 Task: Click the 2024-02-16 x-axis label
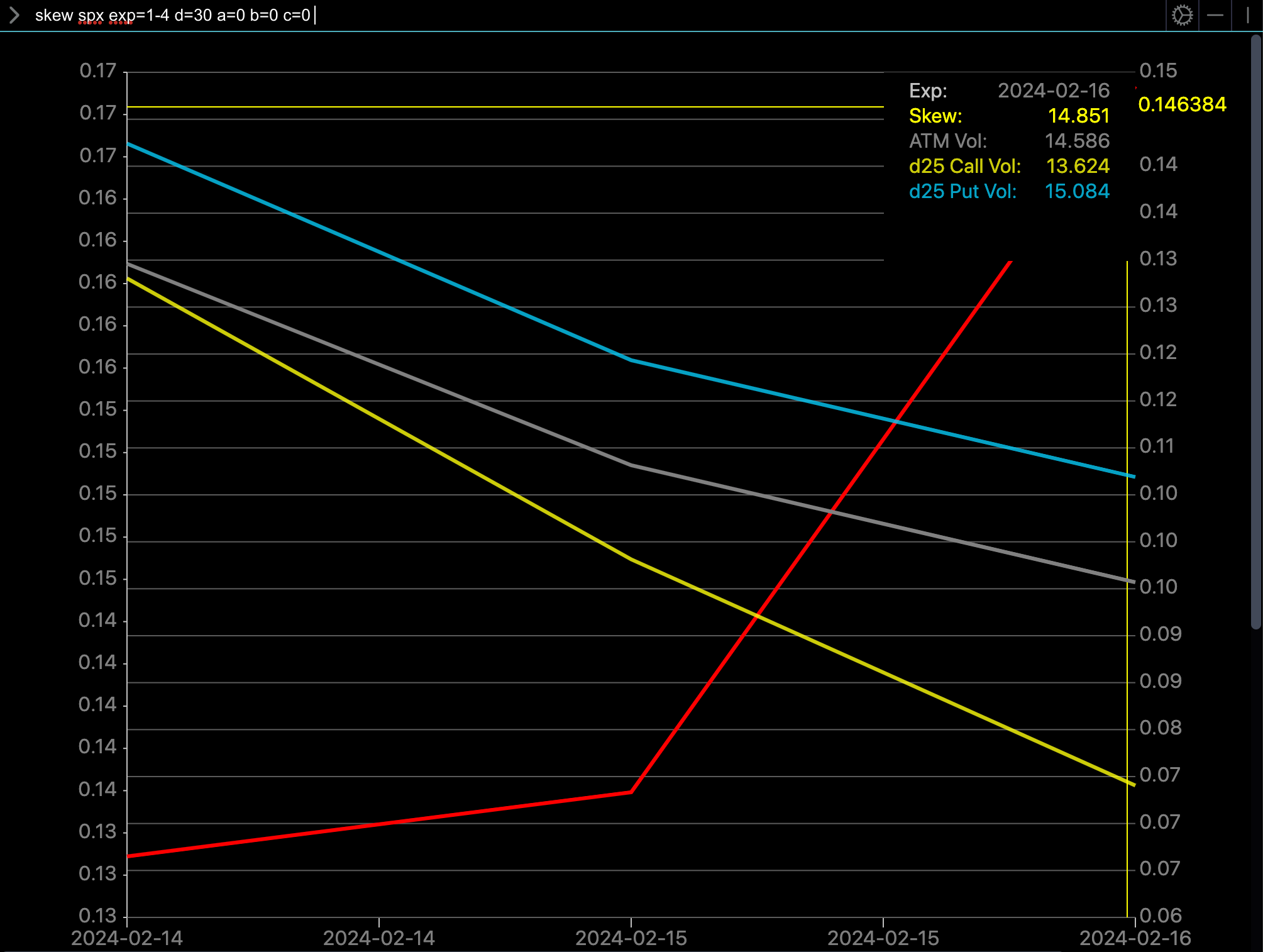tap(1135, 938)
